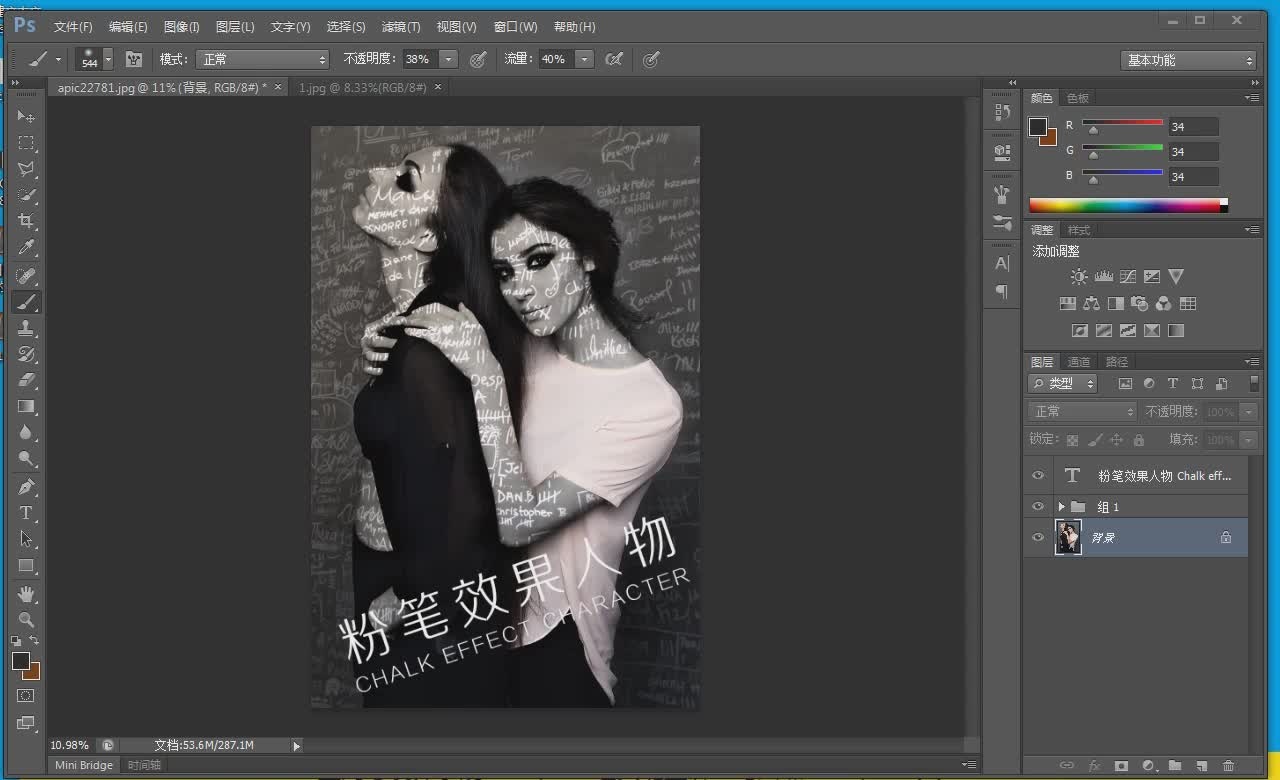Open the brush mode 正常 dropdown

263,60
